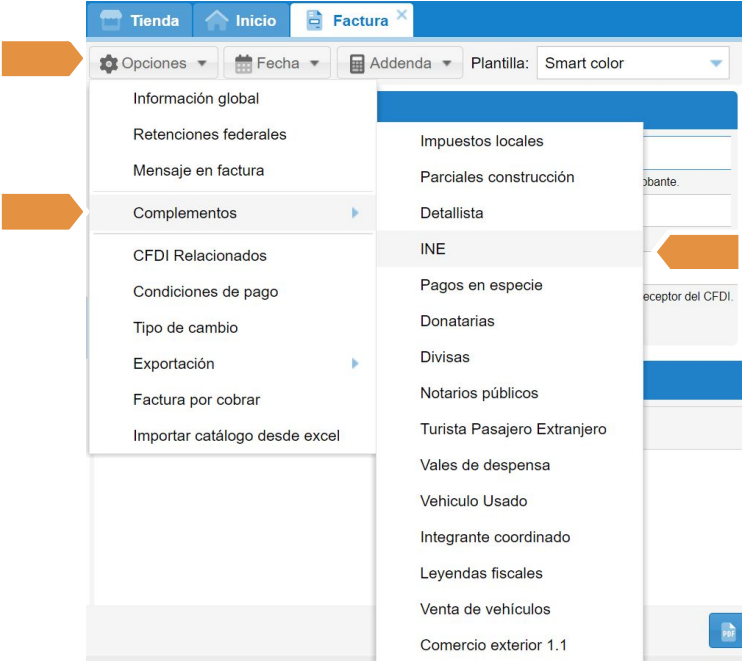
Task: Open the Plantilla Smart color dropdown
Action: [715, 63]
